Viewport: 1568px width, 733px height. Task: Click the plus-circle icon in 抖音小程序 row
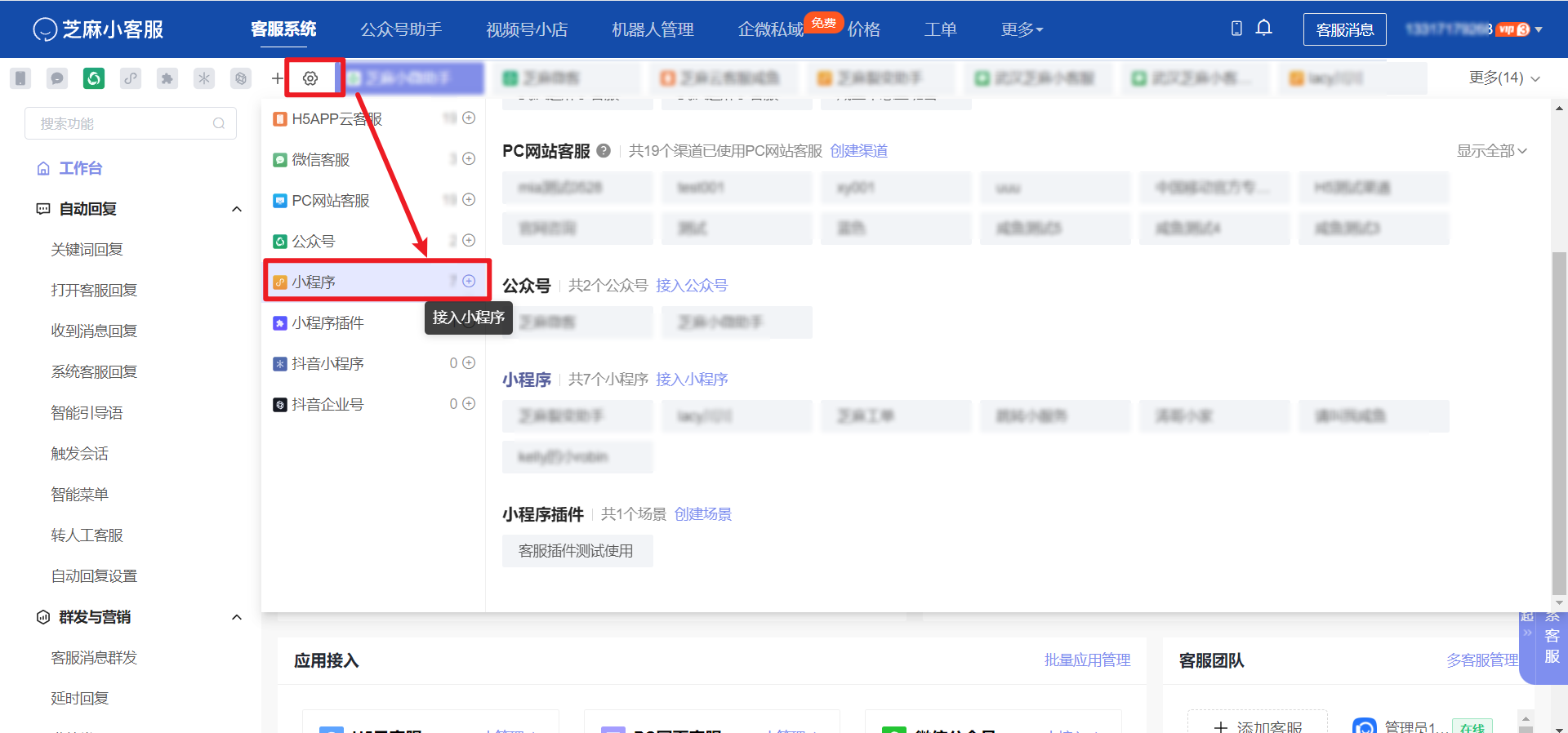click(x=469, y=363)
